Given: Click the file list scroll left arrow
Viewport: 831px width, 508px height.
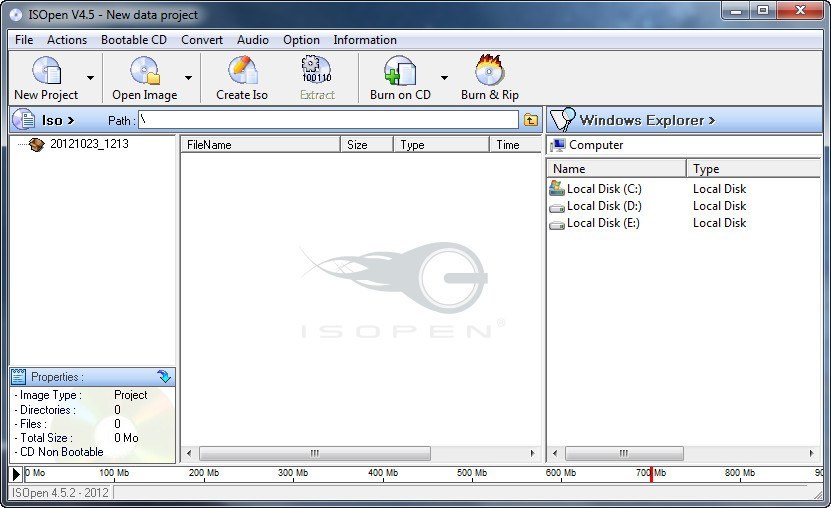Looking at the screenshot, I should click(189, 453).
